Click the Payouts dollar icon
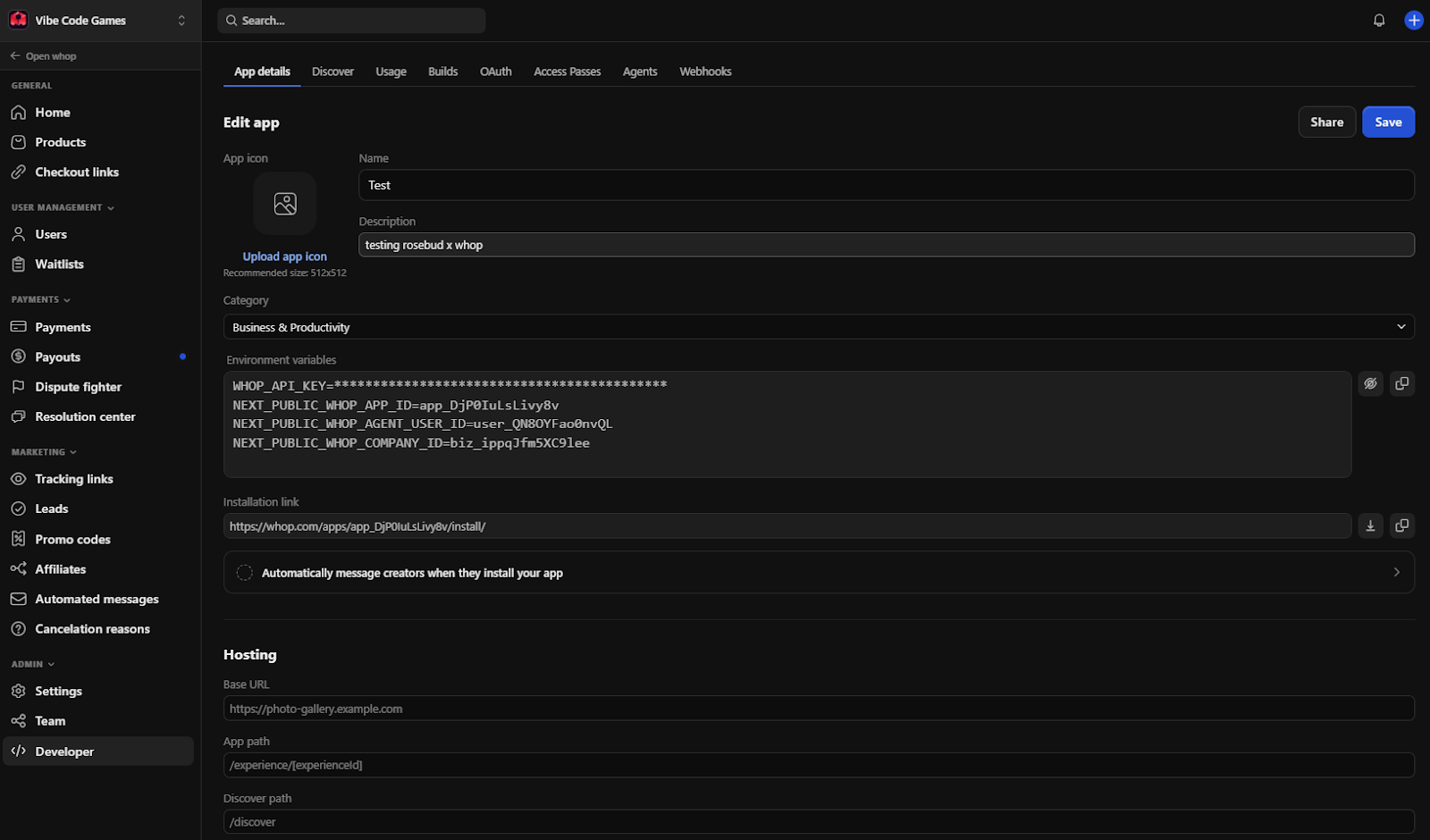Image resolution: width=1430 pixels, height=840 pixels. pyautogui.click(x=18, y=357)
